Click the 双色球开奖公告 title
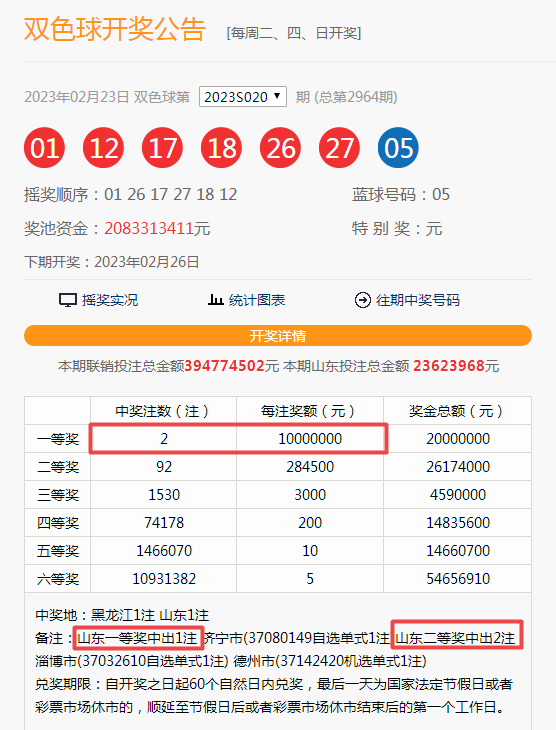This screenshot has width=556, height=730. pyautogui.click(x=115, y=29)
